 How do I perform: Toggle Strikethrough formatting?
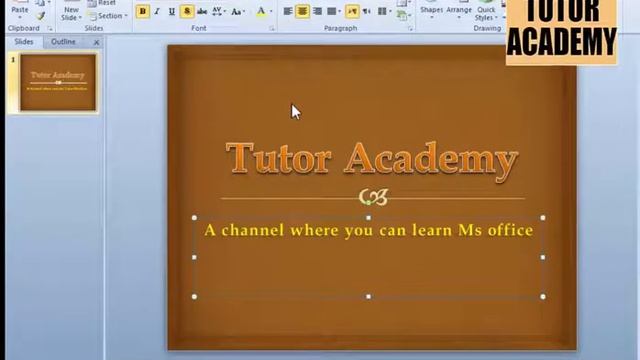202,11
